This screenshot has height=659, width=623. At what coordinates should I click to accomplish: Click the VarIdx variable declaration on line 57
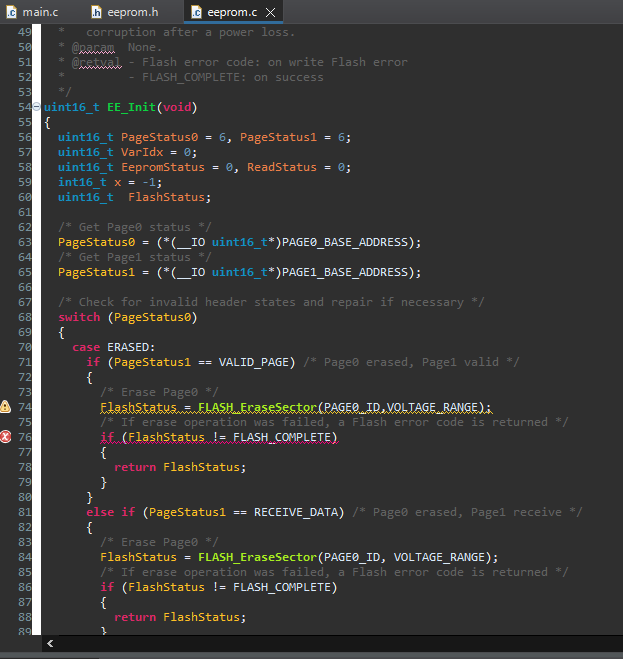(142, 152)
